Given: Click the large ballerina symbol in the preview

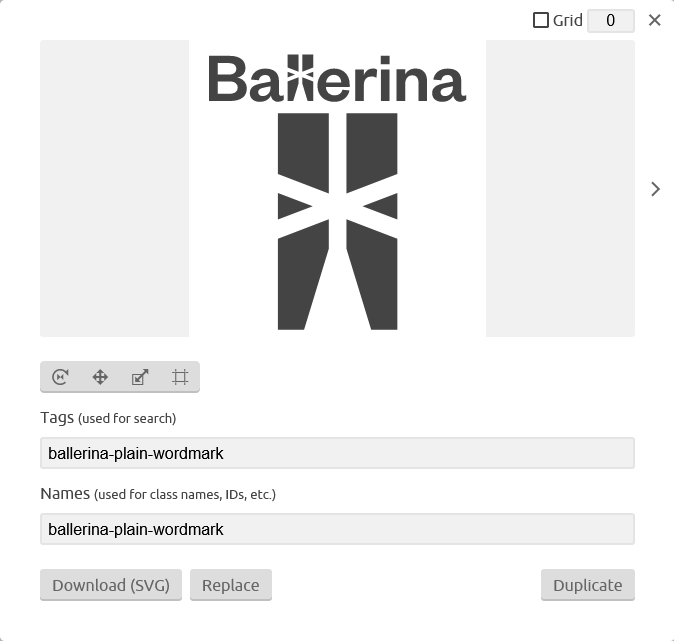Looking at the screenshot, I should (337, 221).
